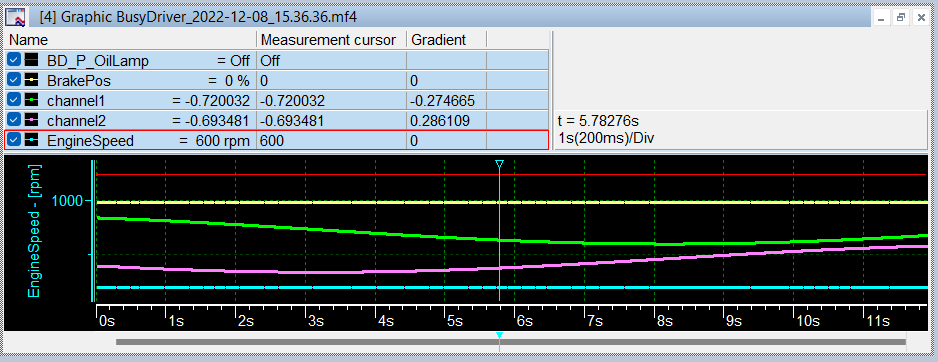Click channel2 gradient value 0.286109
Viewport: 938px width, 362px height.
pyautogui.click(x=440, y=121)
